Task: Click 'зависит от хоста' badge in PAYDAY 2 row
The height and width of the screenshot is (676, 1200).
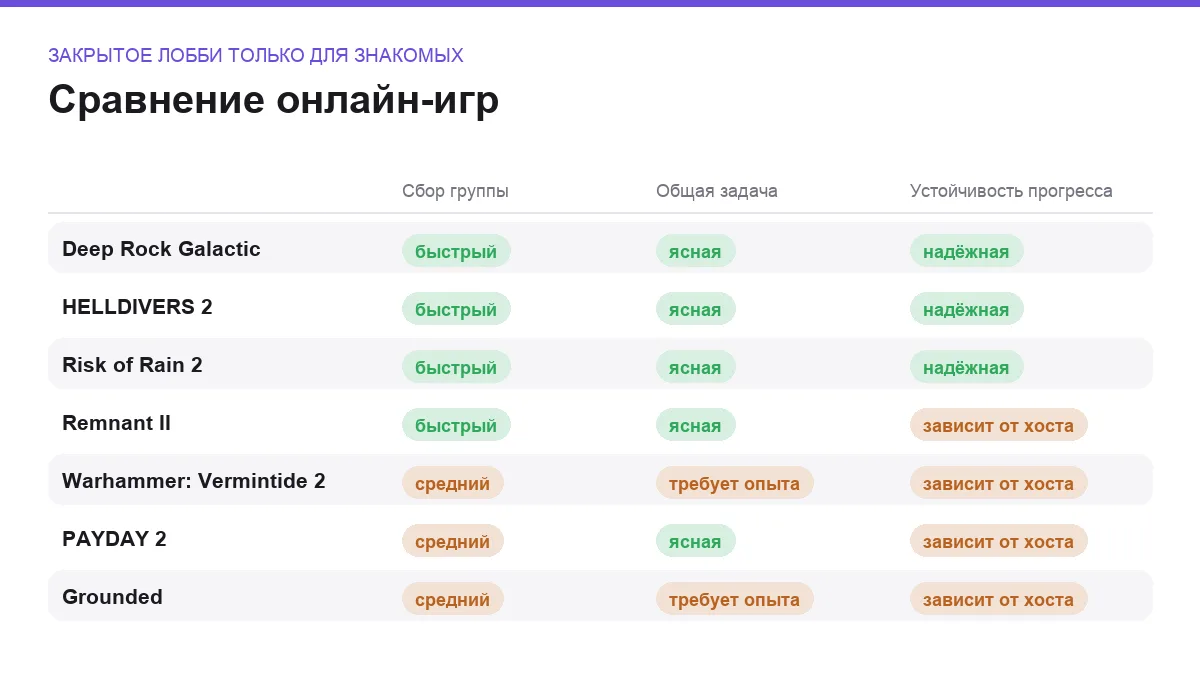Action: (998, 541)
